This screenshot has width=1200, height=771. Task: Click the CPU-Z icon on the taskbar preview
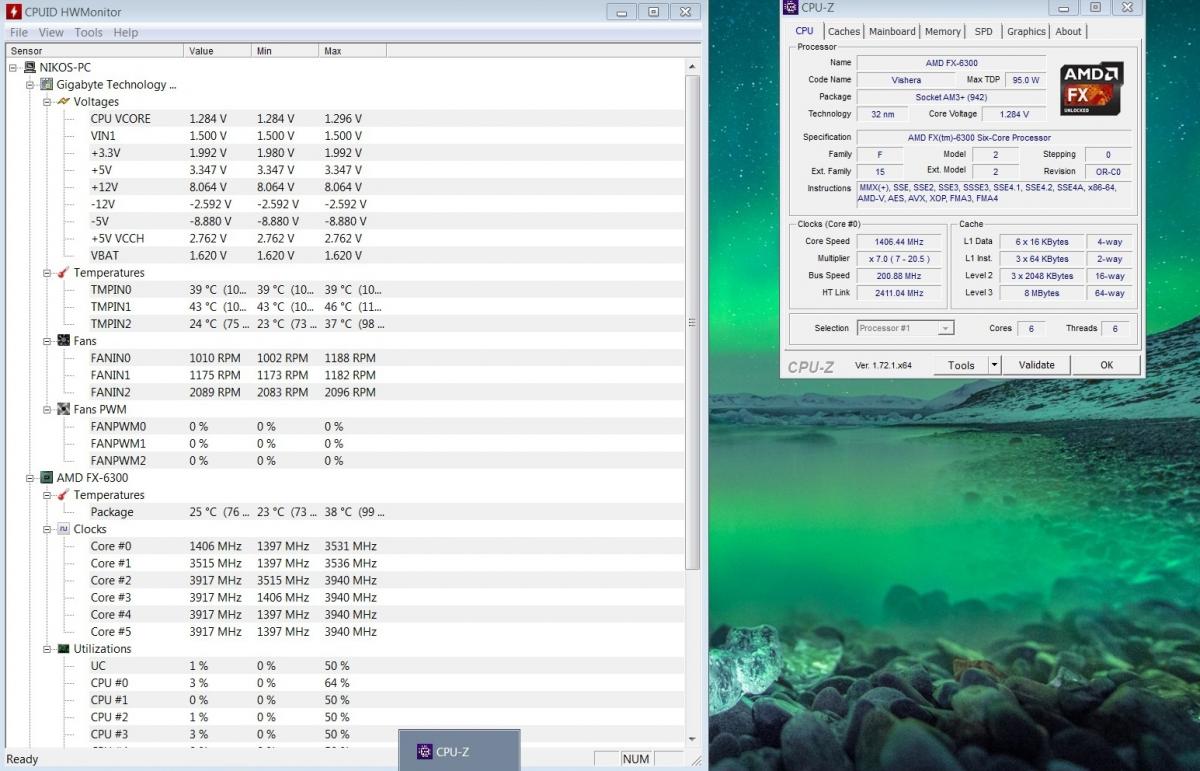coord(424,752)
